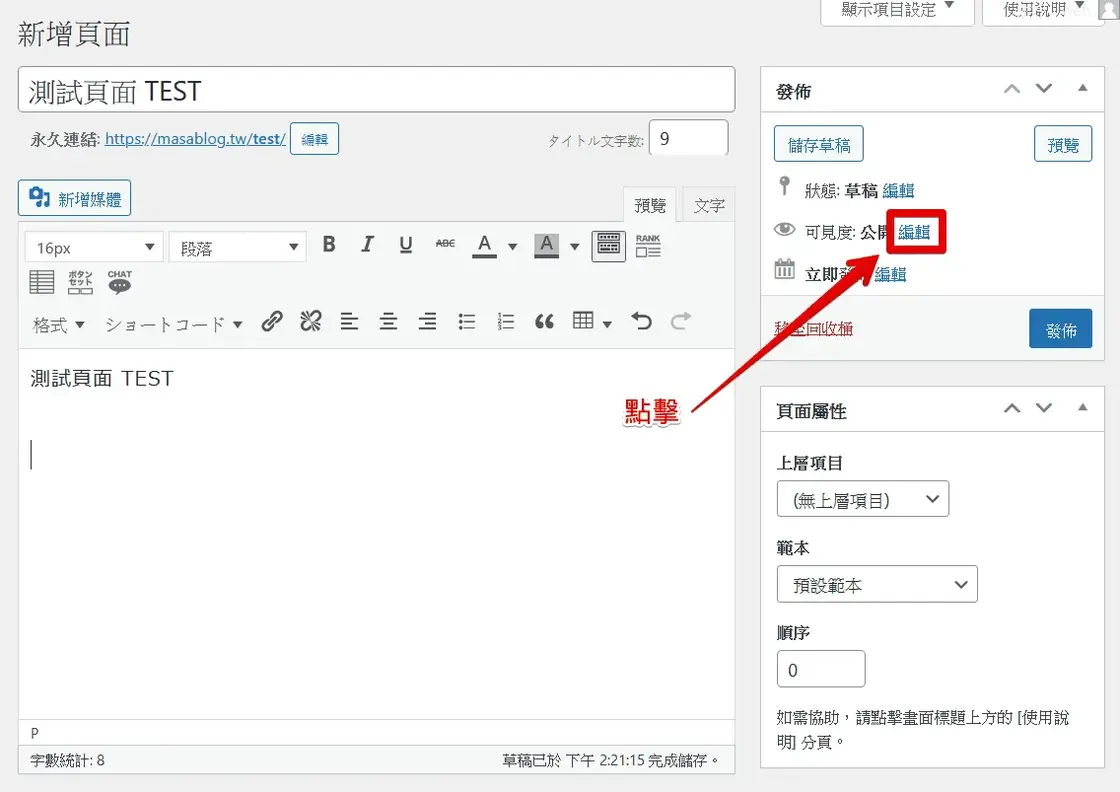Expand 顯示項目設定 screen options
This screenshot has width=1120, height=792.
pos(897,10)
